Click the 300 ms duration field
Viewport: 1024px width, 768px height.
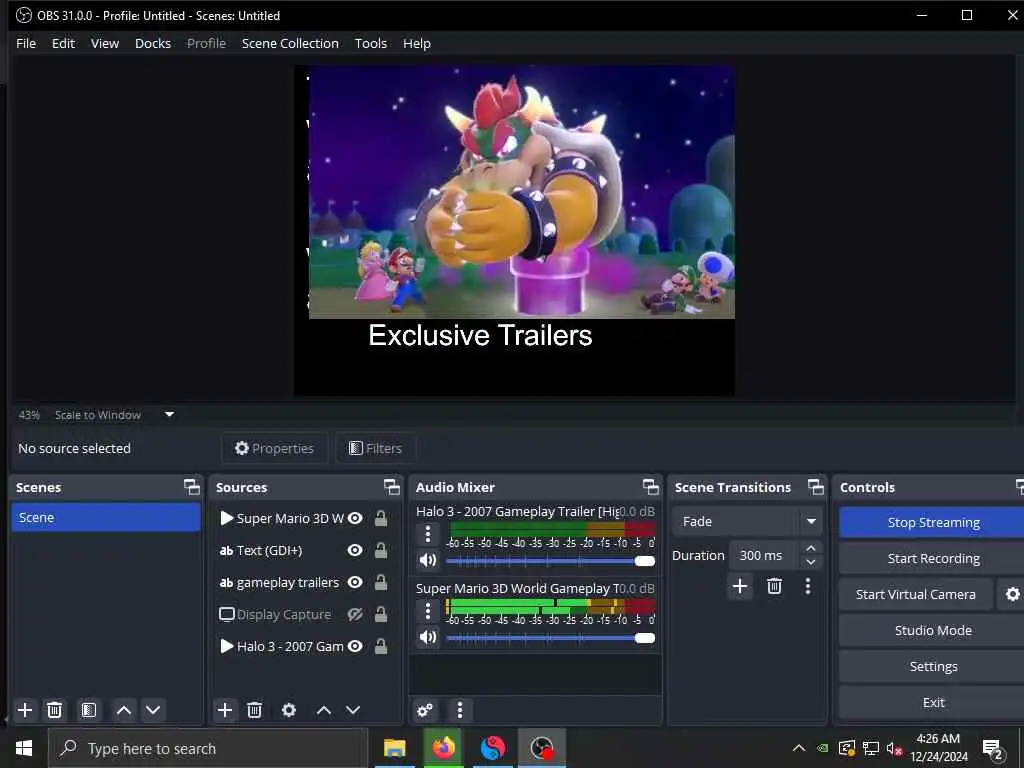point(764,555)
